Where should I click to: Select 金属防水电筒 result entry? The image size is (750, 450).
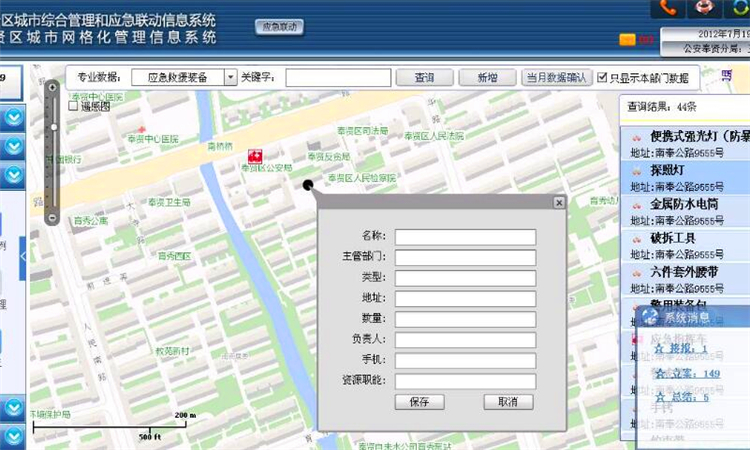[685, 211]
